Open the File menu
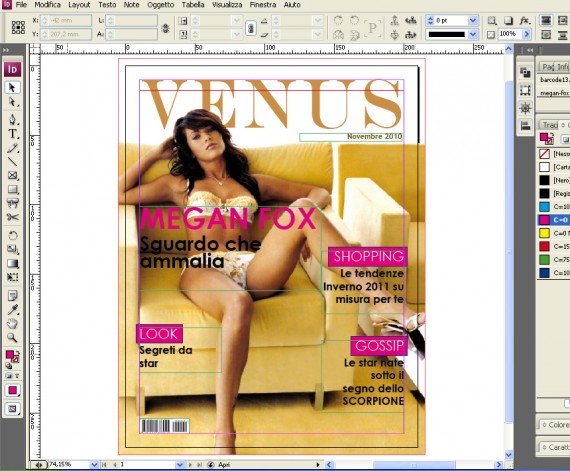Screen dimensions: 570x471 21,5
